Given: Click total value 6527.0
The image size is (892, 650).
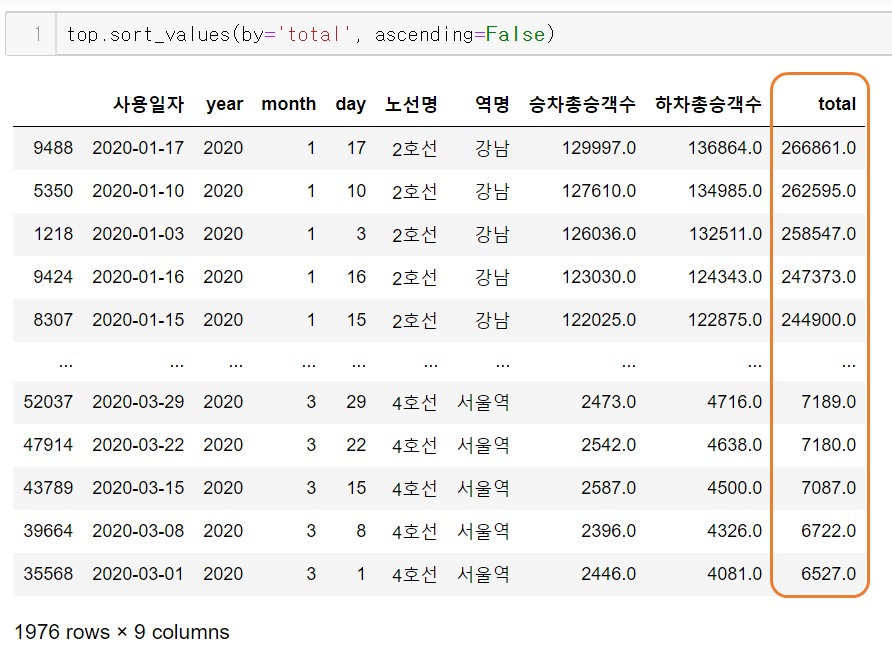Looking at the screenshot, I should pos(829,574).
